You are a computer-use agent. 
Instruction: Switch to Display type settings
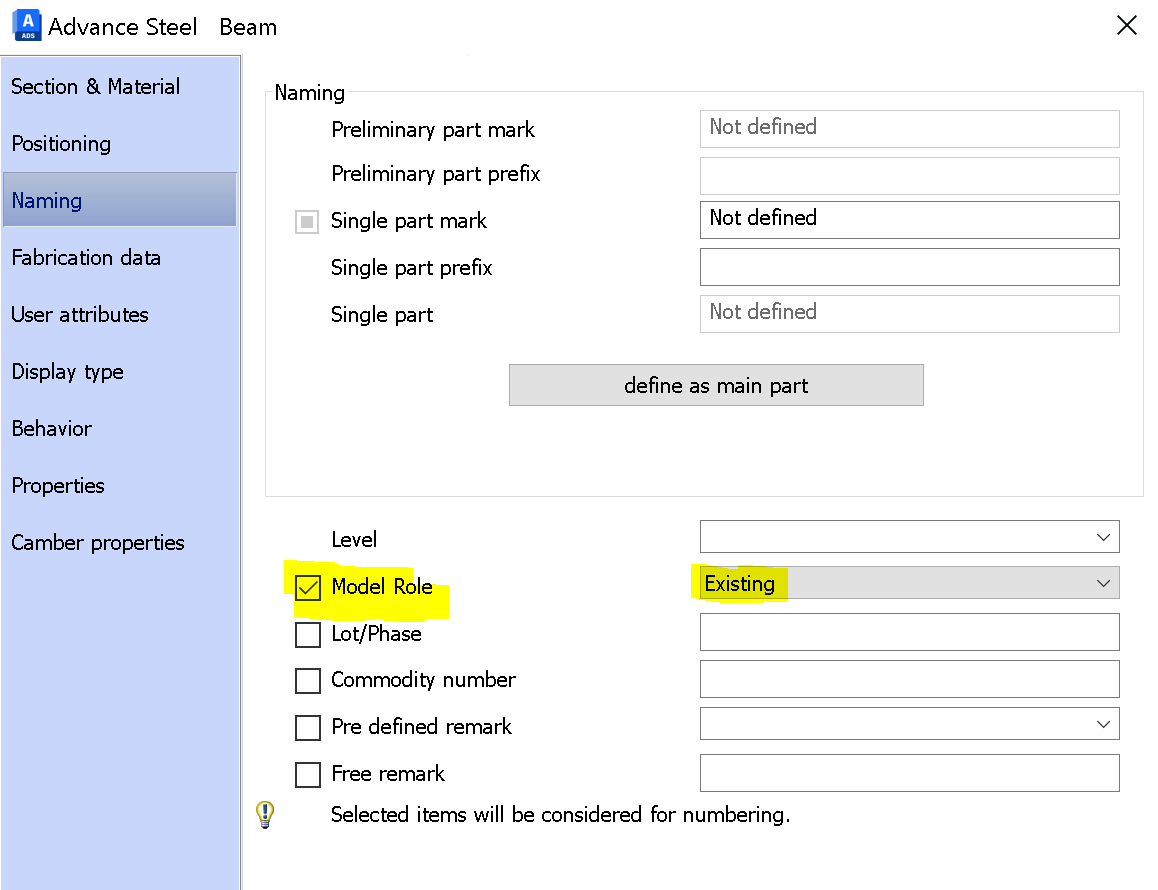pos(67,372)
